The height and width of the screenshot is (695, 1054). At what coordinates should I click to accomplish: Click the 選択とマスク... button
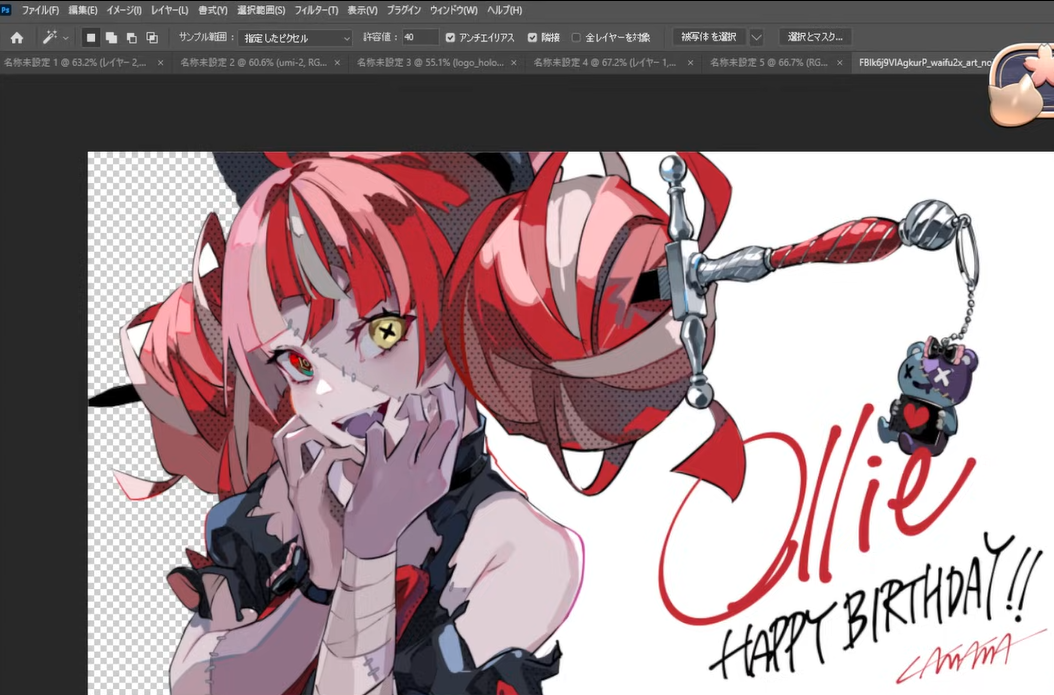pos(815,37)
